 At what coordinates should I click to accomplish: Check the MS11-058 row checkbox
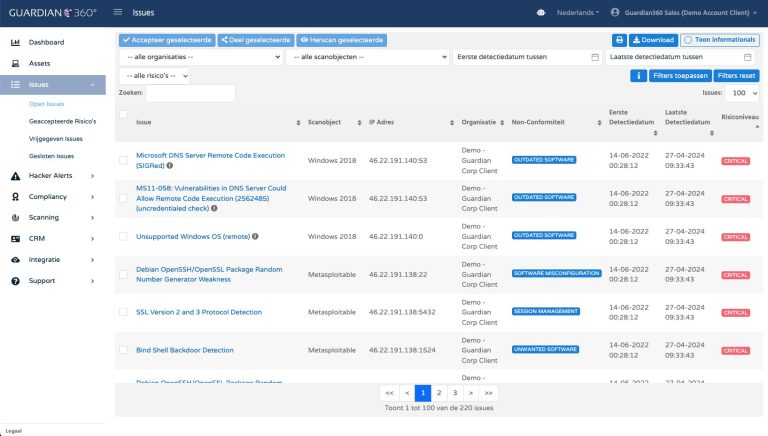pos(123,198)
